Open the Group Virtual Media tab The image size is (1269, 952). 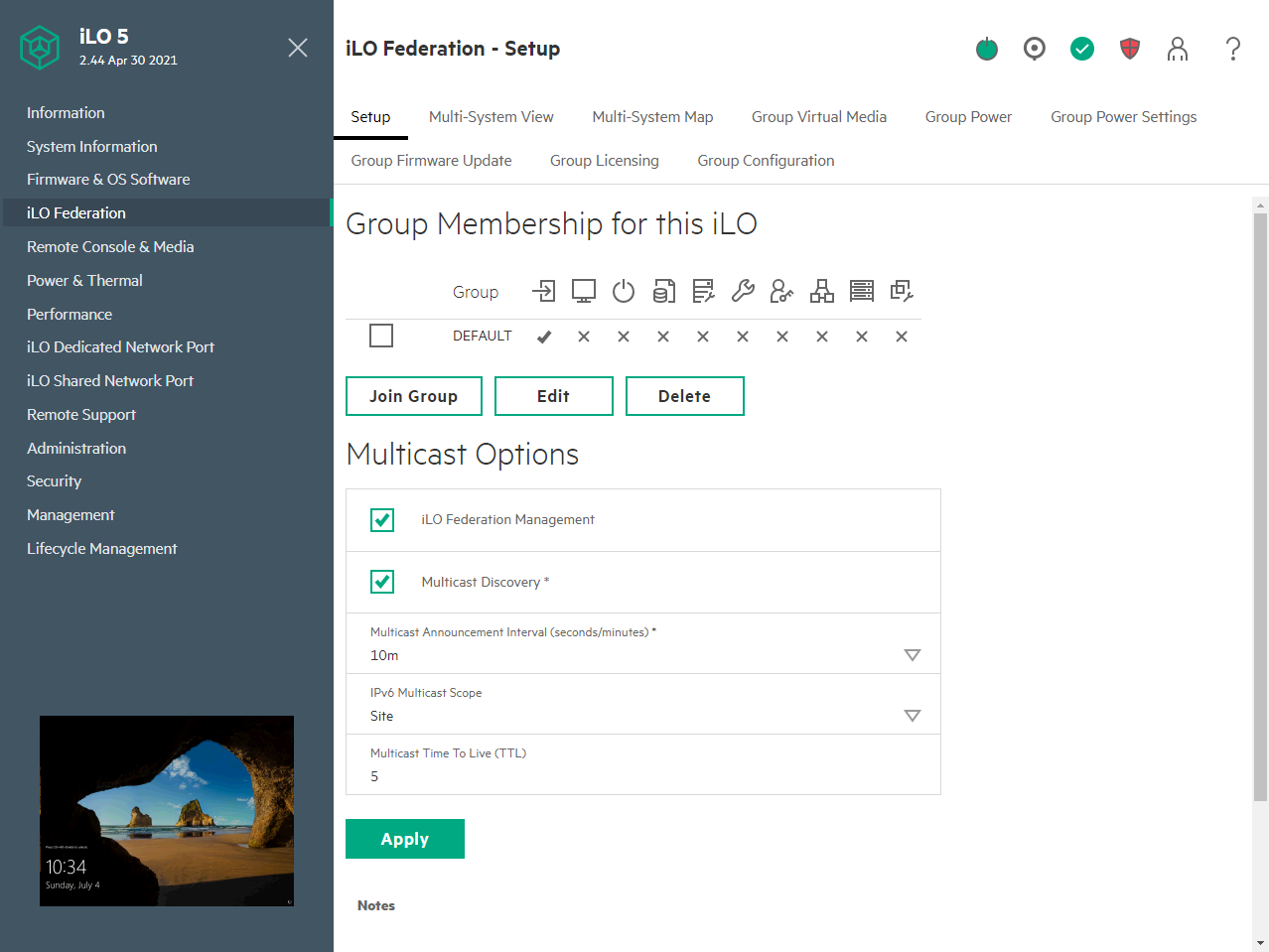coord(819,117)
